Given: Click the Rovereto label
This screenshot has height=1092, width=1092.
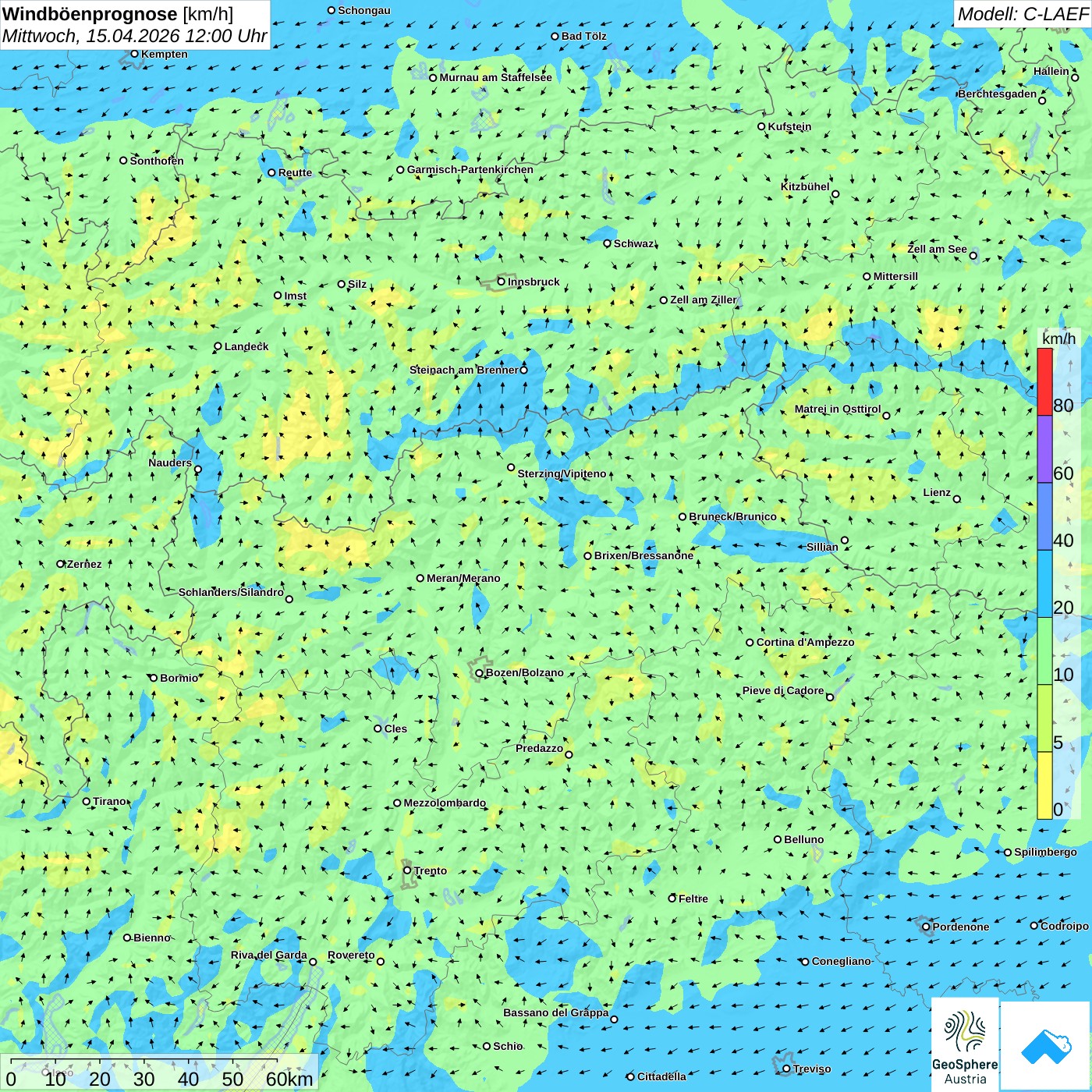Looking at the screenshot, I should (351, 955).
